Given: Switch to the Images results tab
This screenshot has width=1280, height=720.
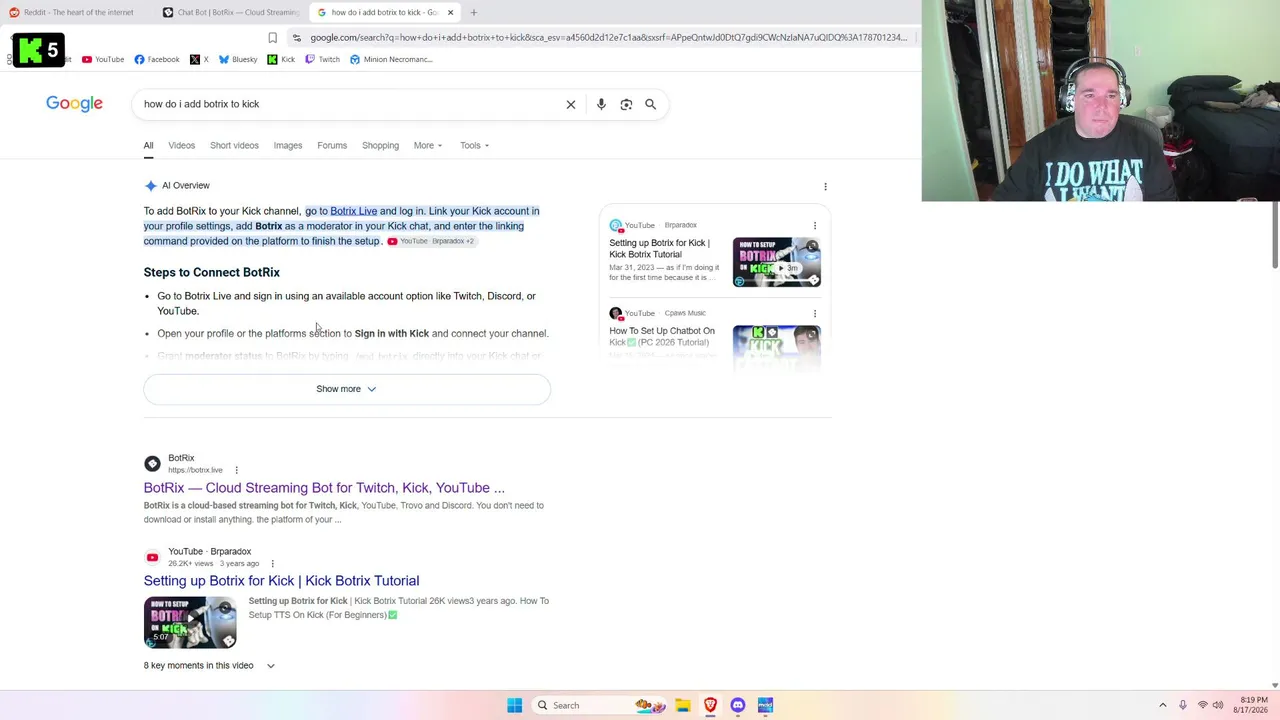Looking at the screenshot, I should point(288,145).
